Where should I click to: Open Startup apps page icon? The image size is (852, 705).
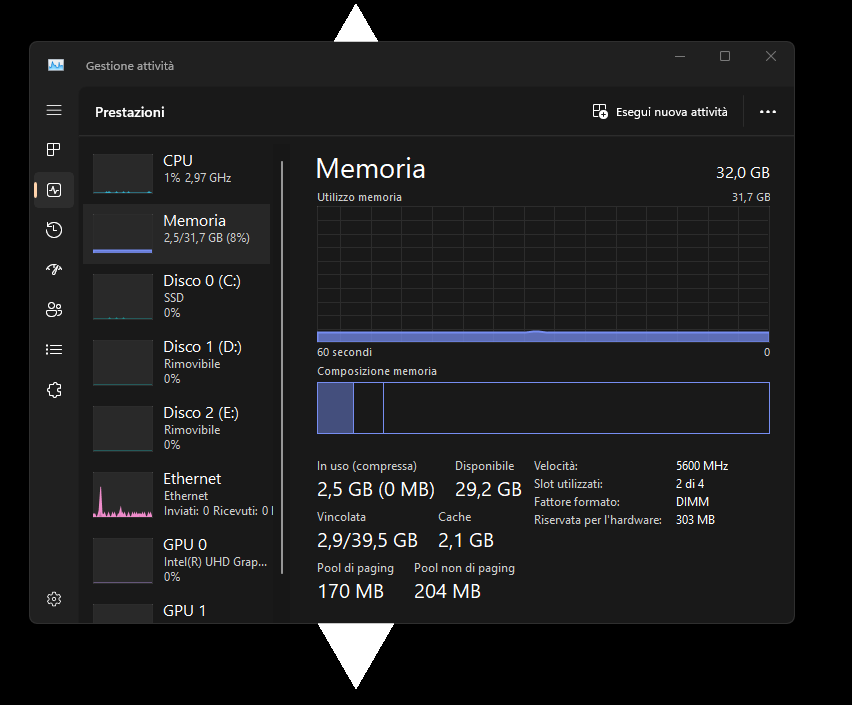[x=54, y=270]
